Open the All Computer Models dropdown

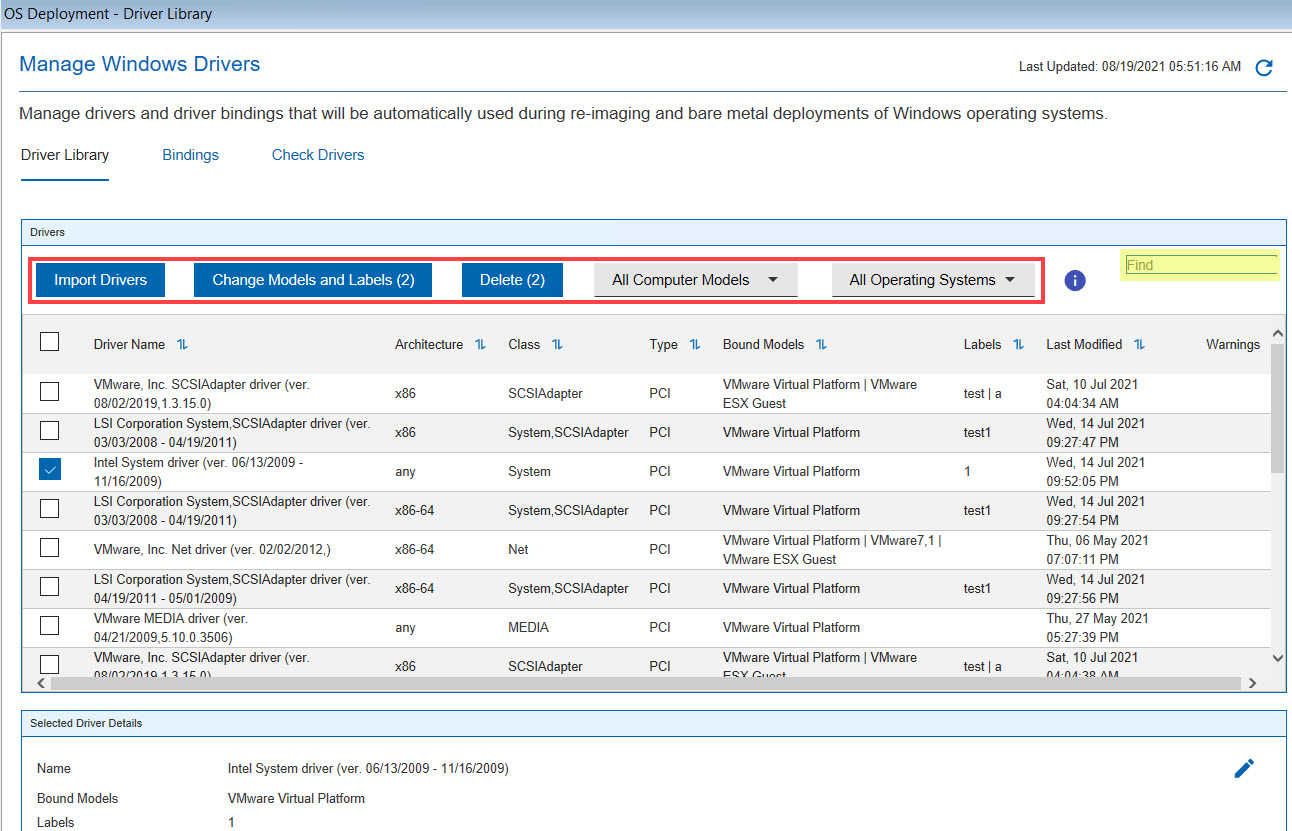click(x=695, y=280)
